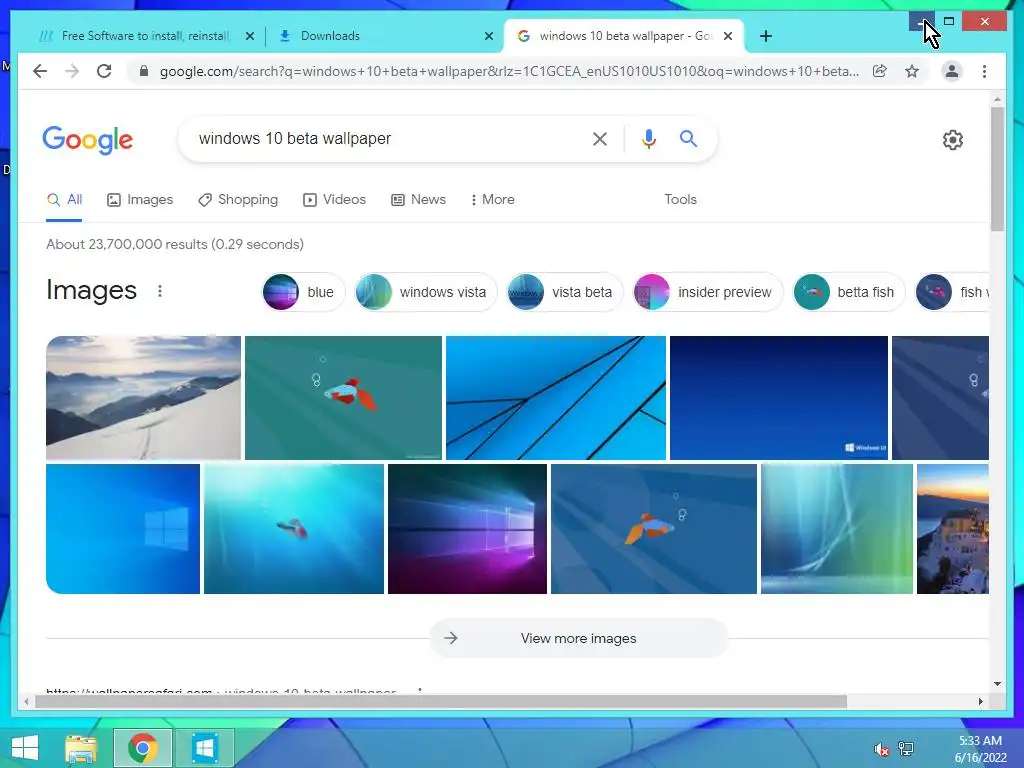This screenshot has height=768, width=1024.
Task: Go to Google homepage via logo
Action: pos(88,140)
